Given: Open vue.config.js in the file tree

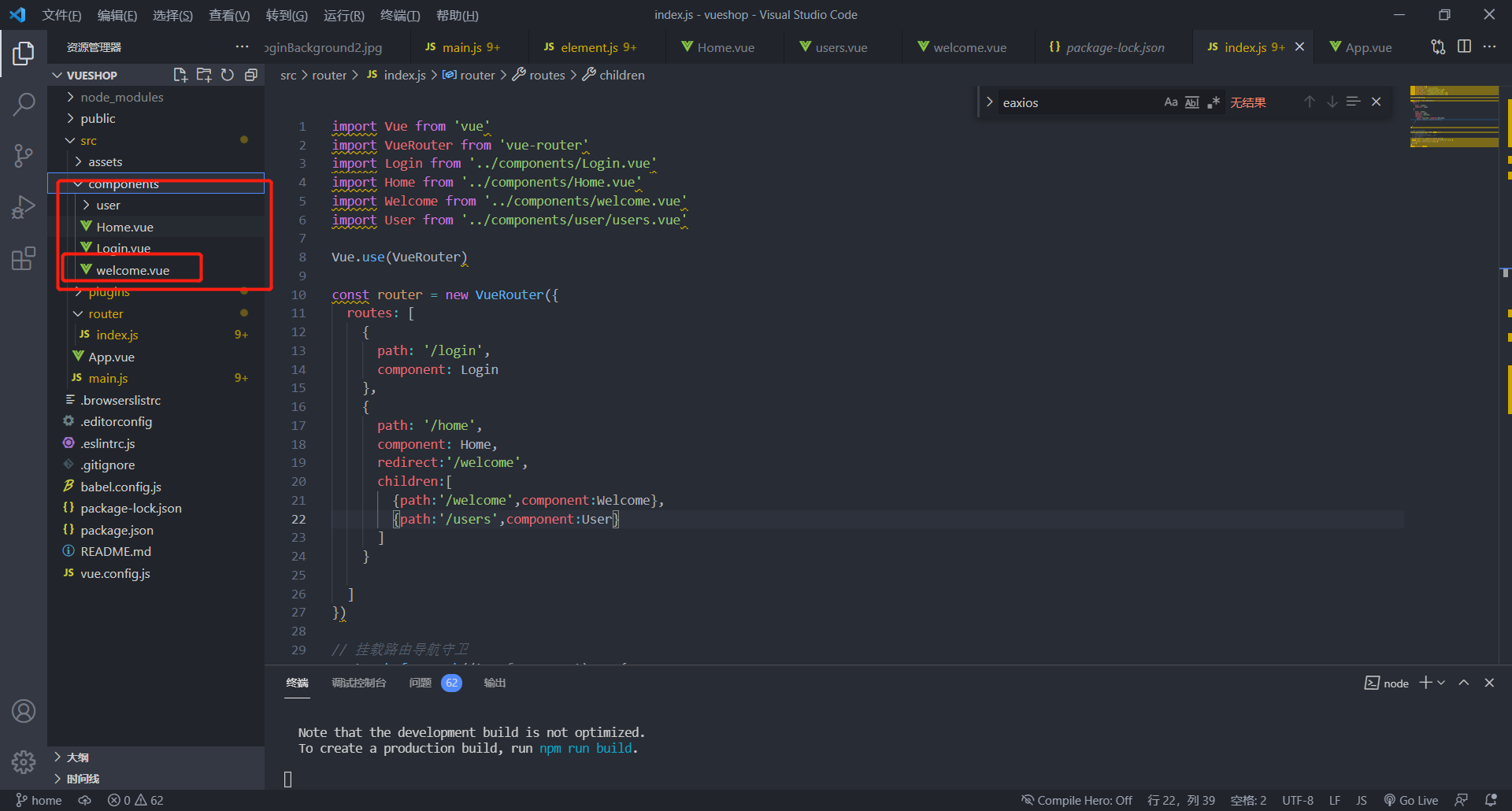Looking at the screenshot, I should 115,573.
